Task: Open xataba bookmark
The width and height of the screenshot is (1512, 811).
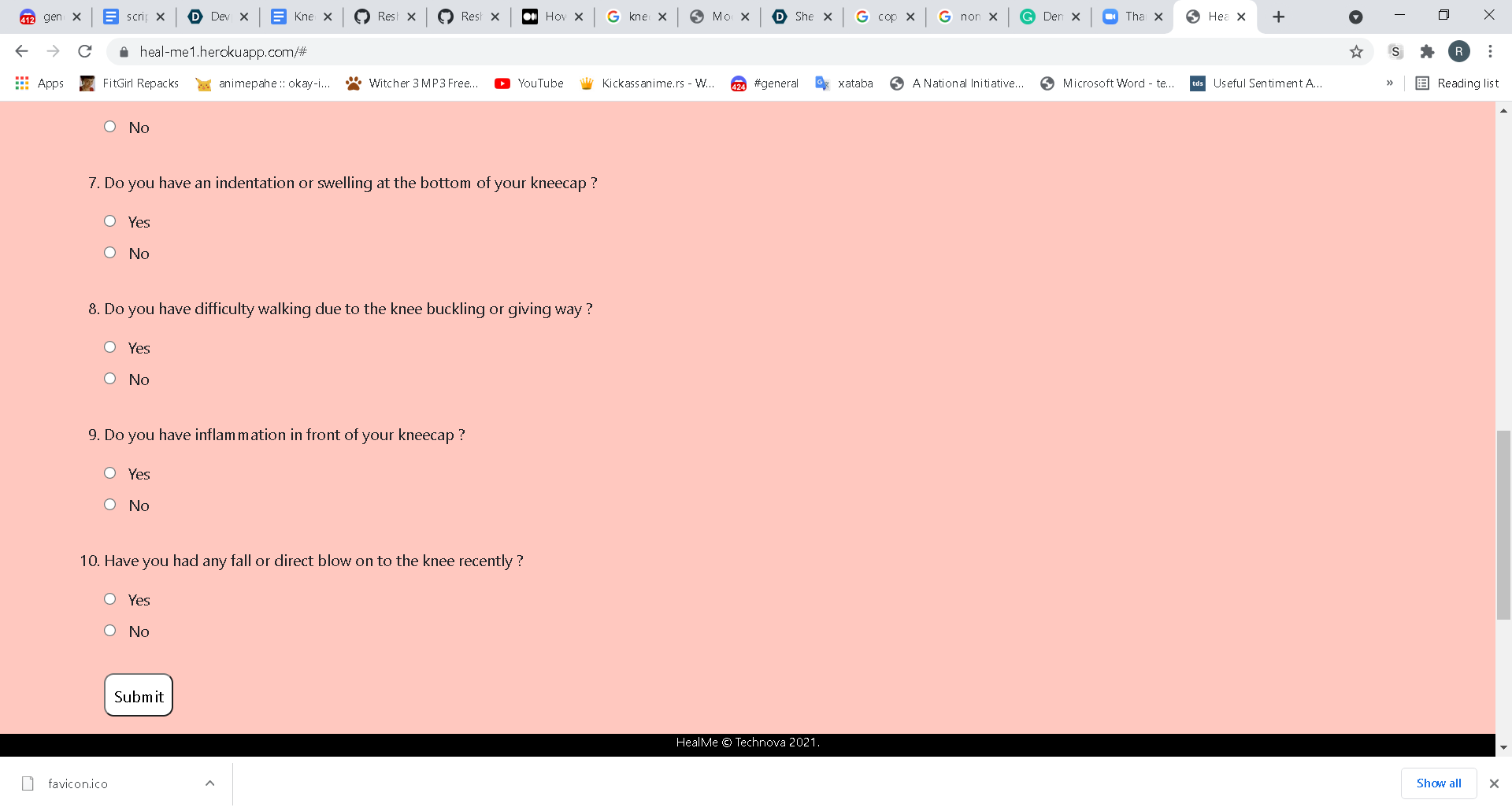Action: (x=844, y=83)
